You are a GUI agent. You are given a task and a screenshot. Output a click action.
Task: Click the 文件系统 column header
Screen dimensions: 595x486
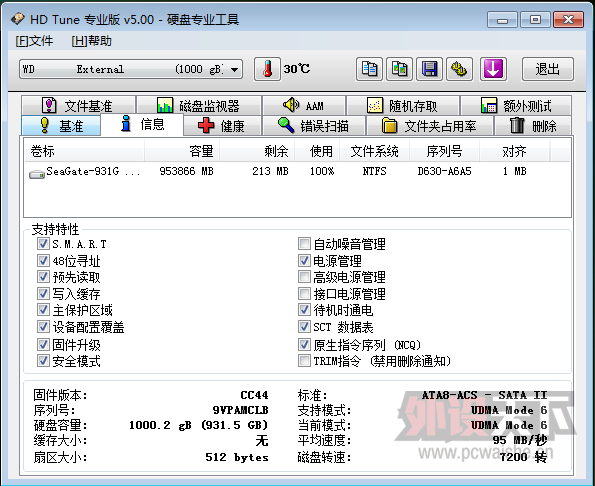[374, 151]
